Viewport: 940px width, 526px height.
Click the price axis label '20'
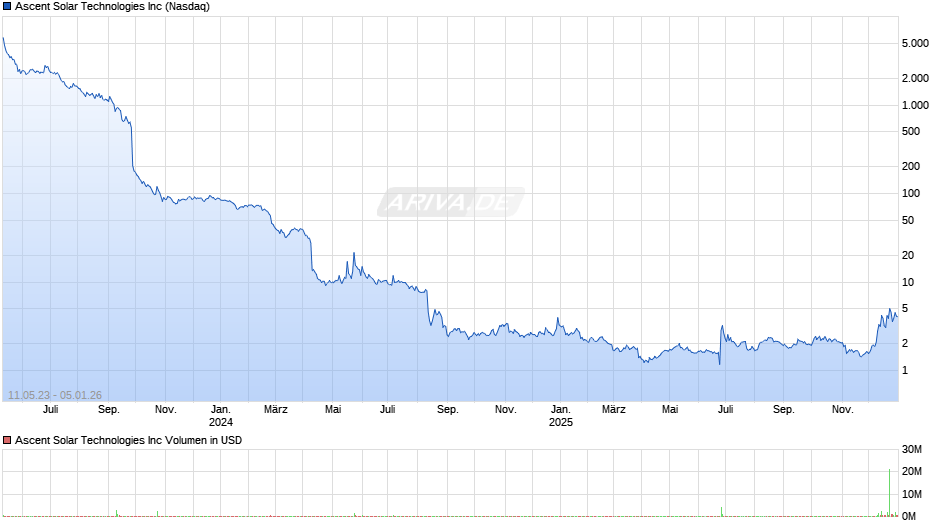[x=908, y=255]
